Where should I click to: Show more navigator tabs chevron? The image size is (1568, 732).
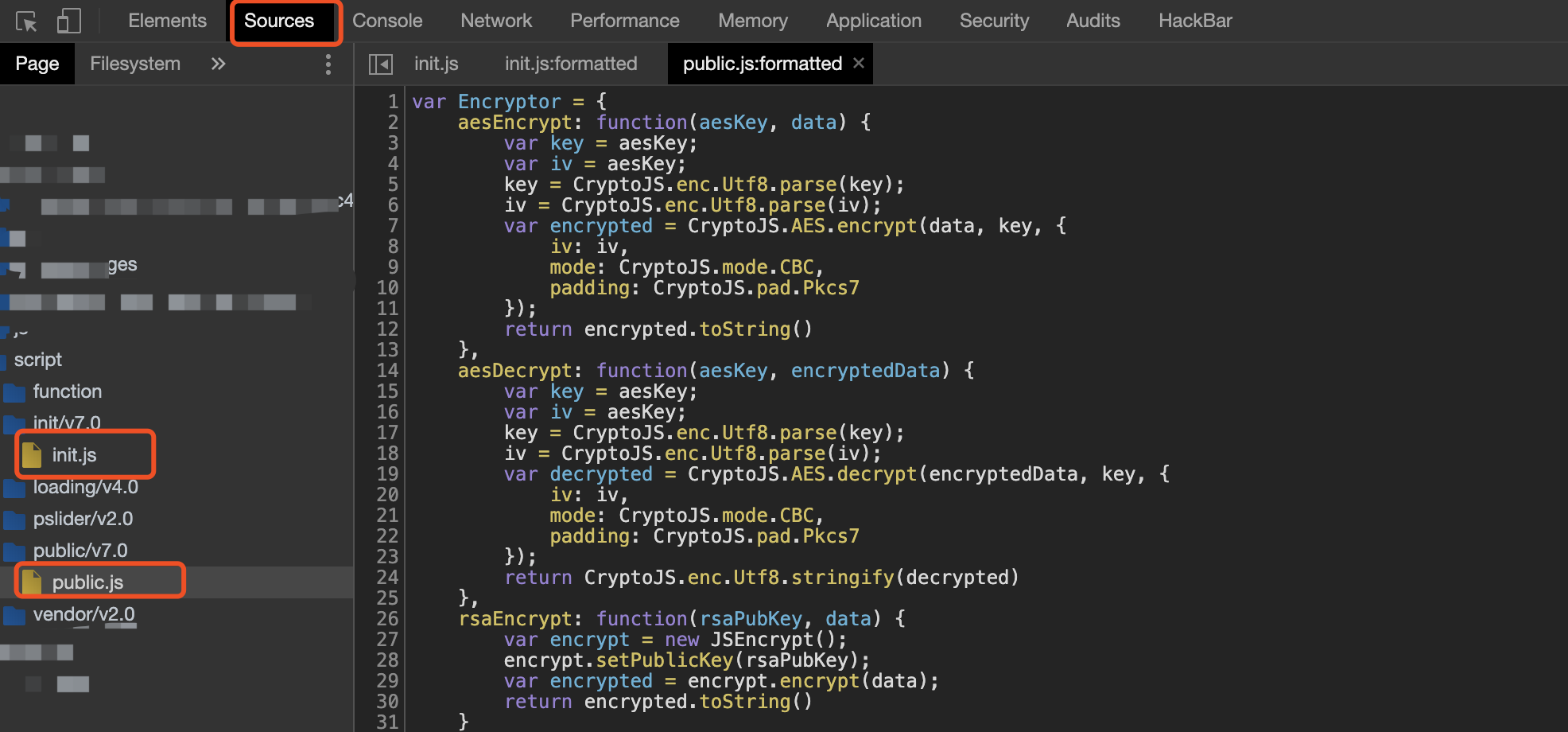tap(218, 64)
